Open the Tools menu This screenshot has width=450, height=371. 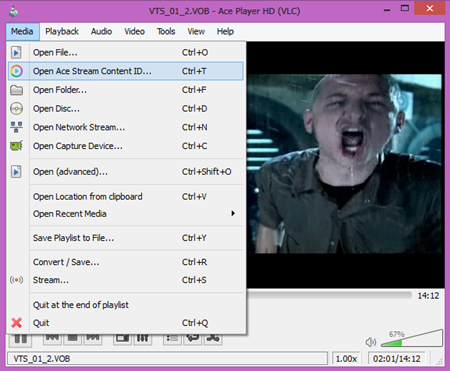(166, 32)
